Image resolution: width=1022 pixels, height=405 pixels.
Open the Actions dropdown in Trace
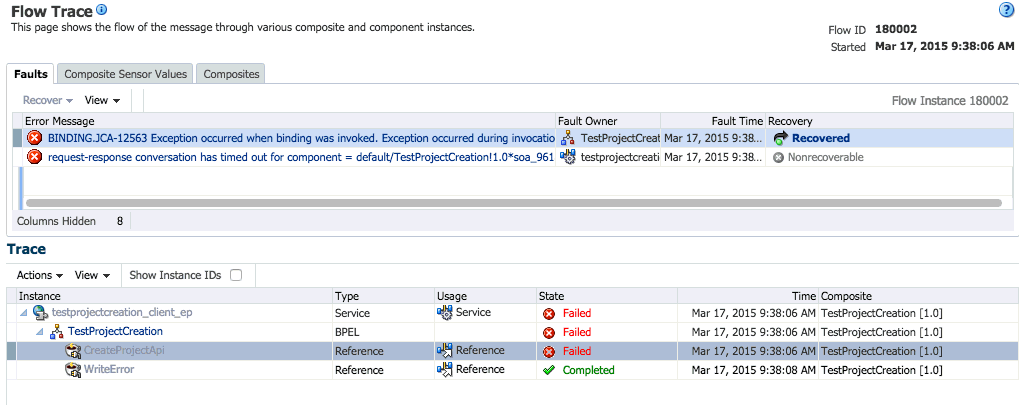[40, 275]
